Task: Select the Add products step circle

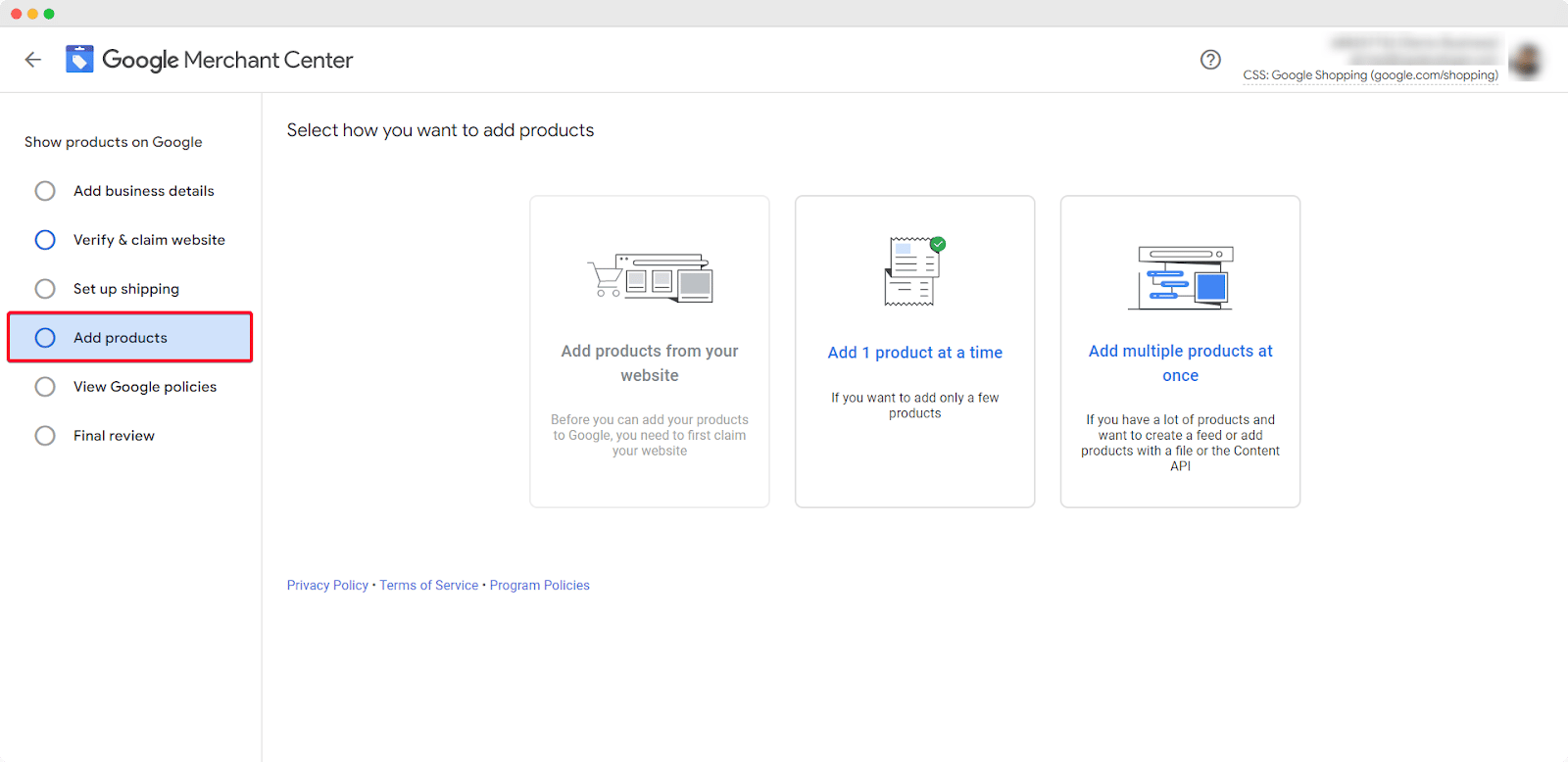Action: (45, 338)
